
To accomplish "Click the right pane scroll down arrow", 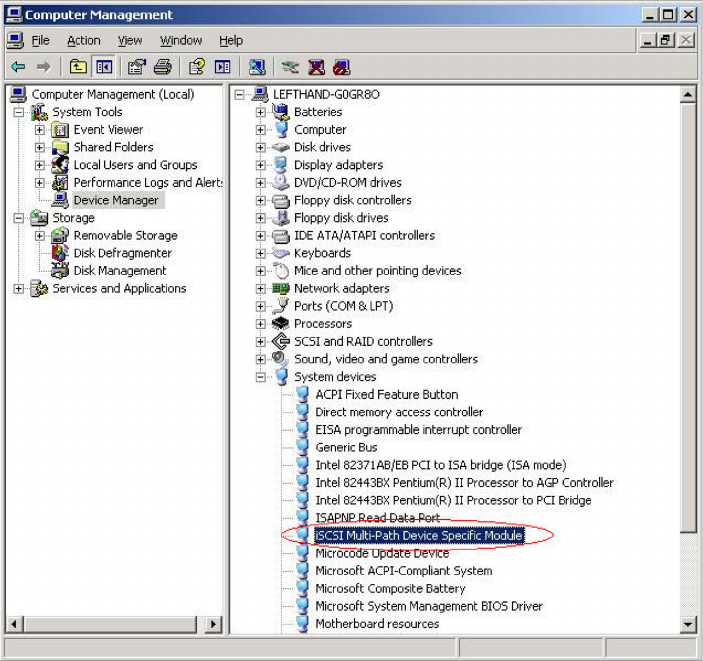I will pyautogui.click(x=688, y=625).
